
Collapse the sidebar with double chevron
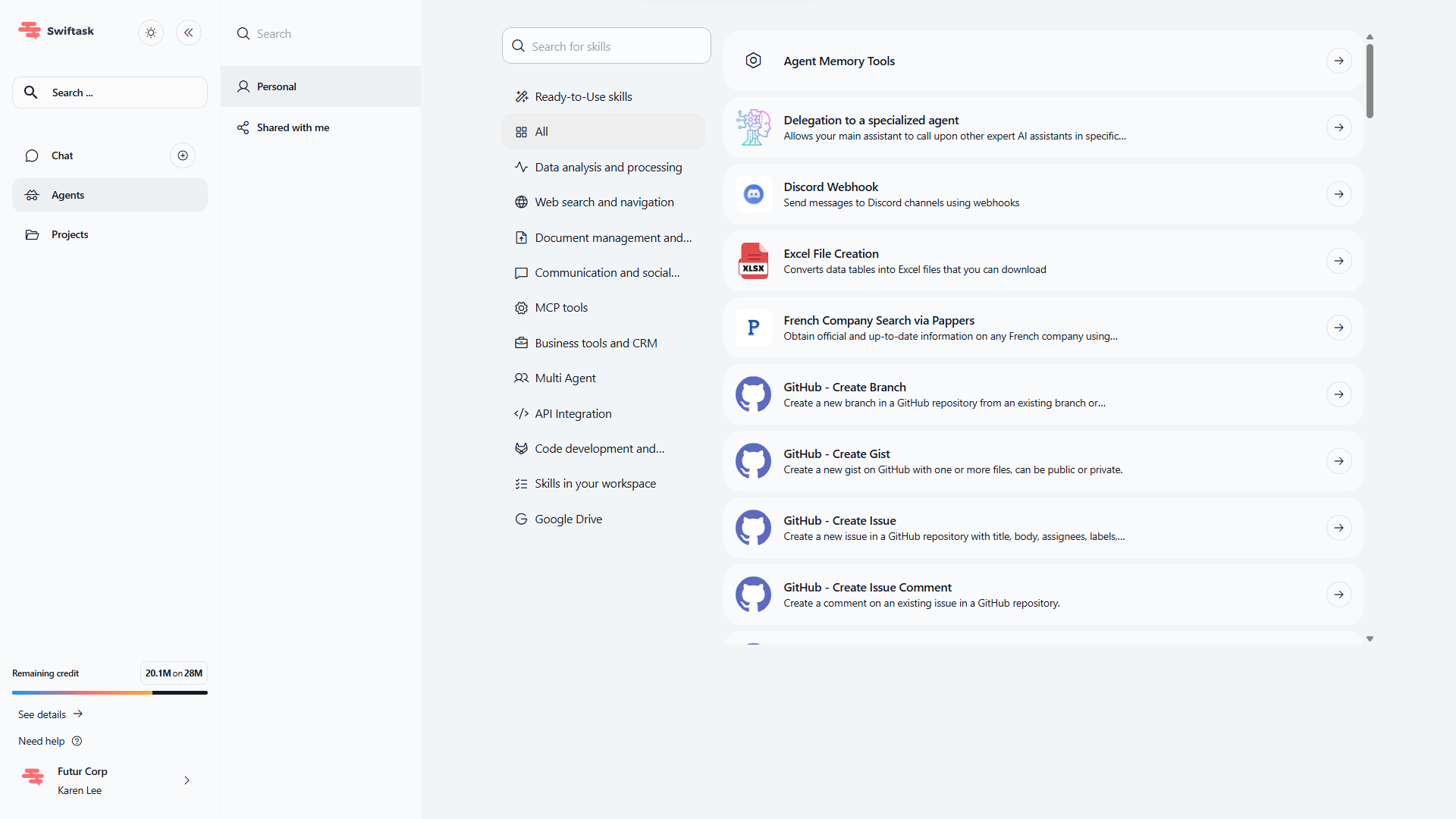pos(189,33)
